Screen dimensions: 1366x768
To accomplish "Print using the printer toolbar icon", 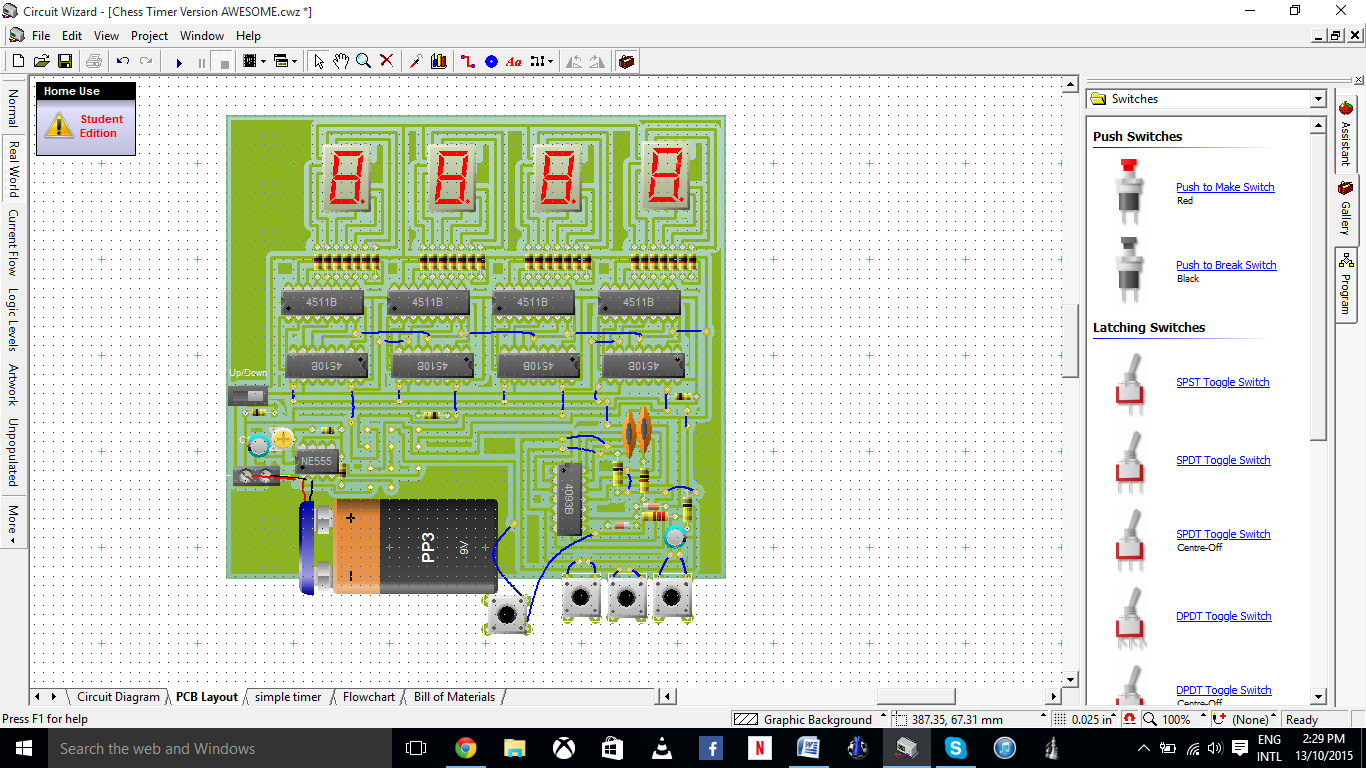I will pyautogui.click(x=93, y=61).
